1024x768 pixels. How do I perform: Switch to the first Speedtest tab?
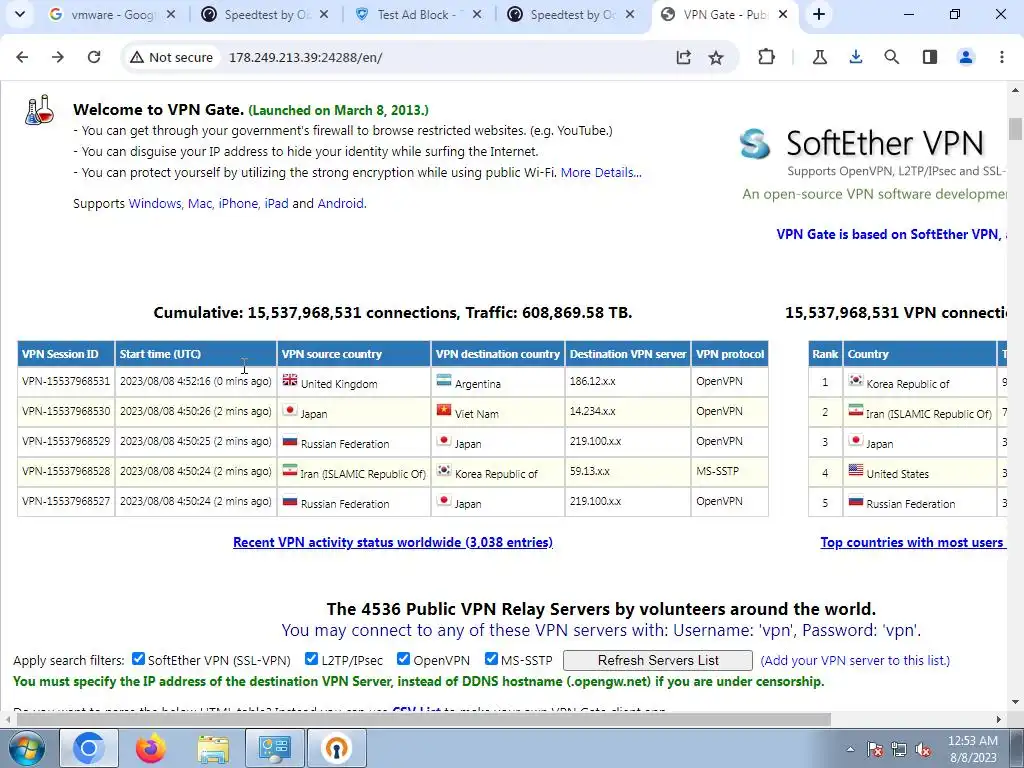(x=266, y=14)
